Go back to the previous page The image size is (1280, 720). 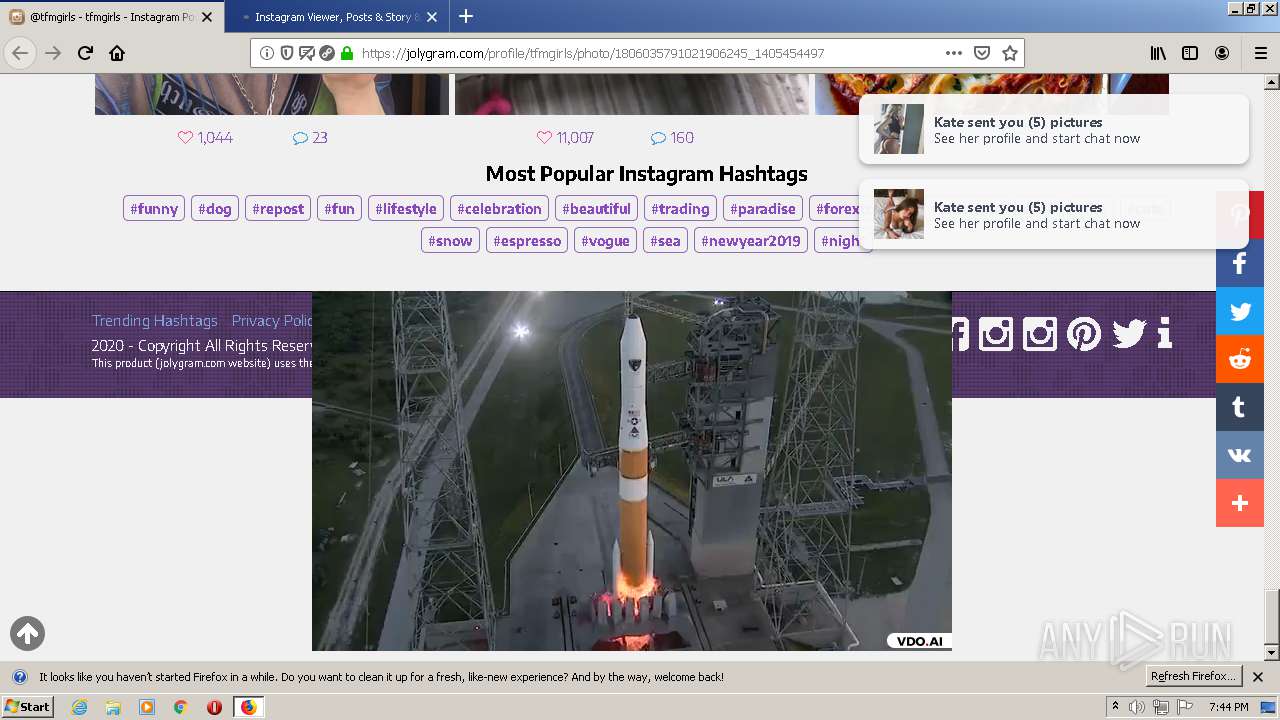[20, 53]
